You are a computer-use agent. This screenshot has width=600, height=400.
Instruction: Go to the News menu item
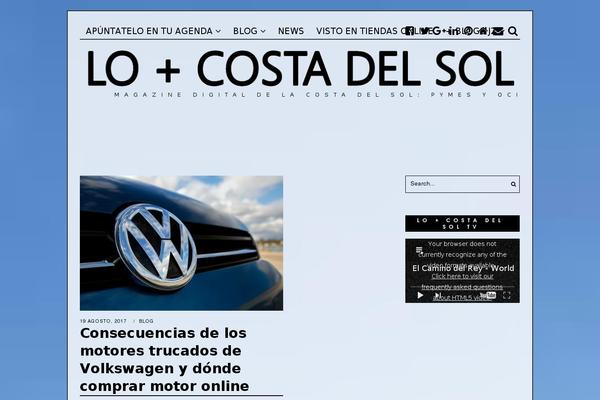[291, 31]
